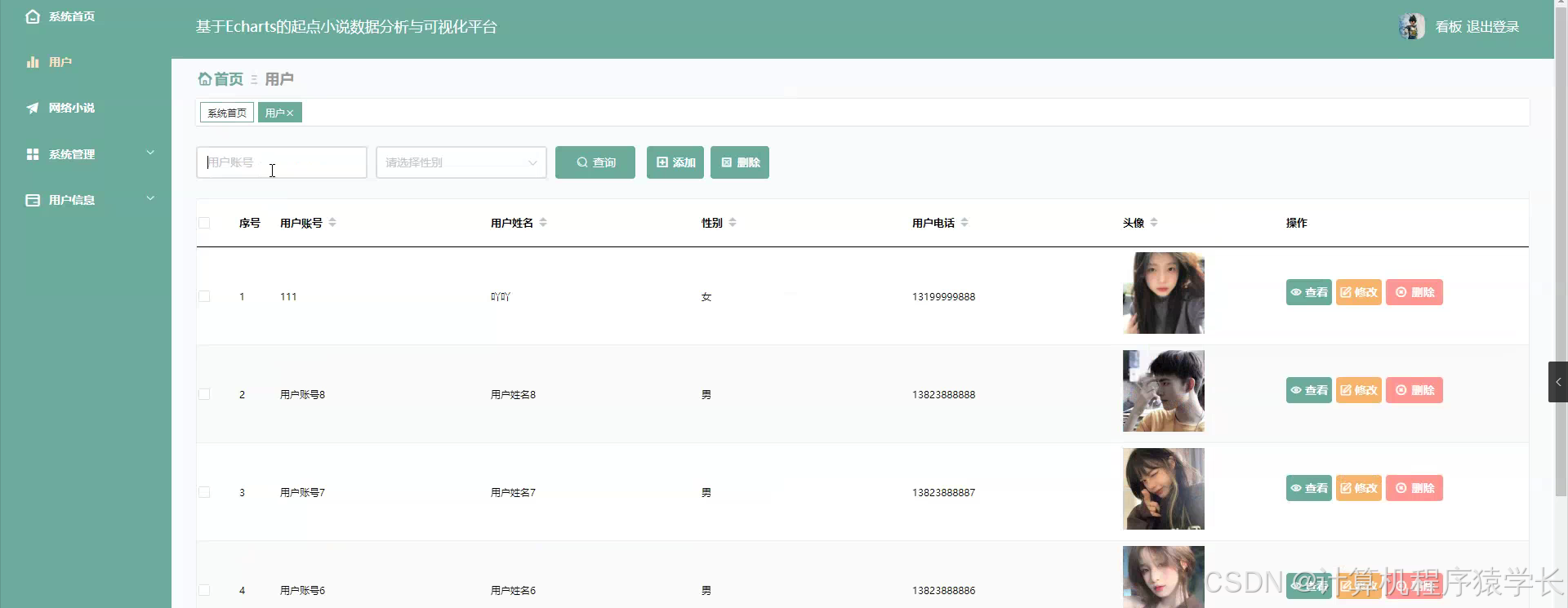Viewport: 1568px width, 608px height.
Task: Open 系统首页 in the sidebar menu
Action: (86, 16)
